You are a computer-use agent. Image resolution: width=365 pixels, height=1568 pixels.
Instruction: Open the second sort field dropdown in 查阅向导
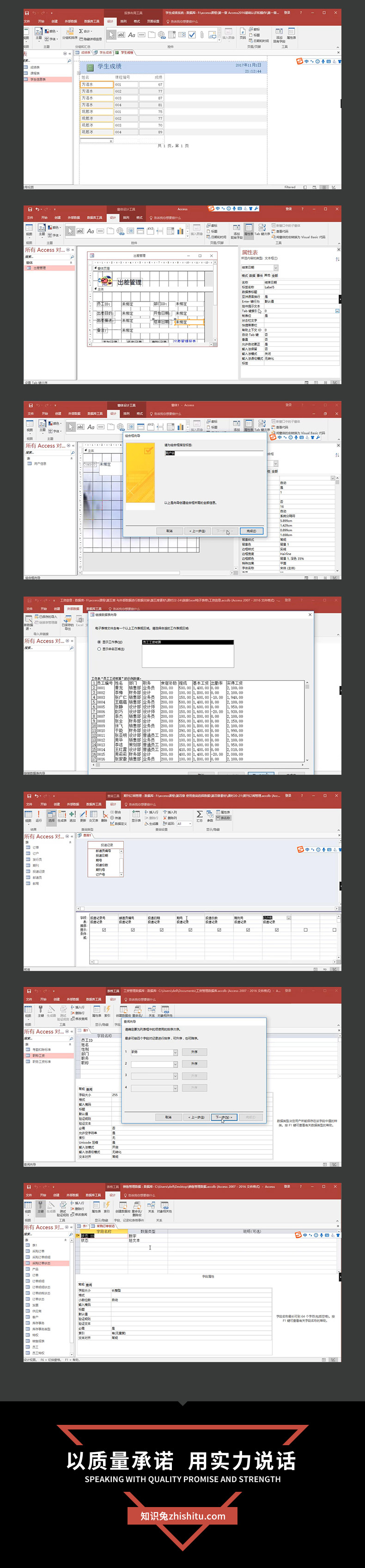tap(176, 1064)
